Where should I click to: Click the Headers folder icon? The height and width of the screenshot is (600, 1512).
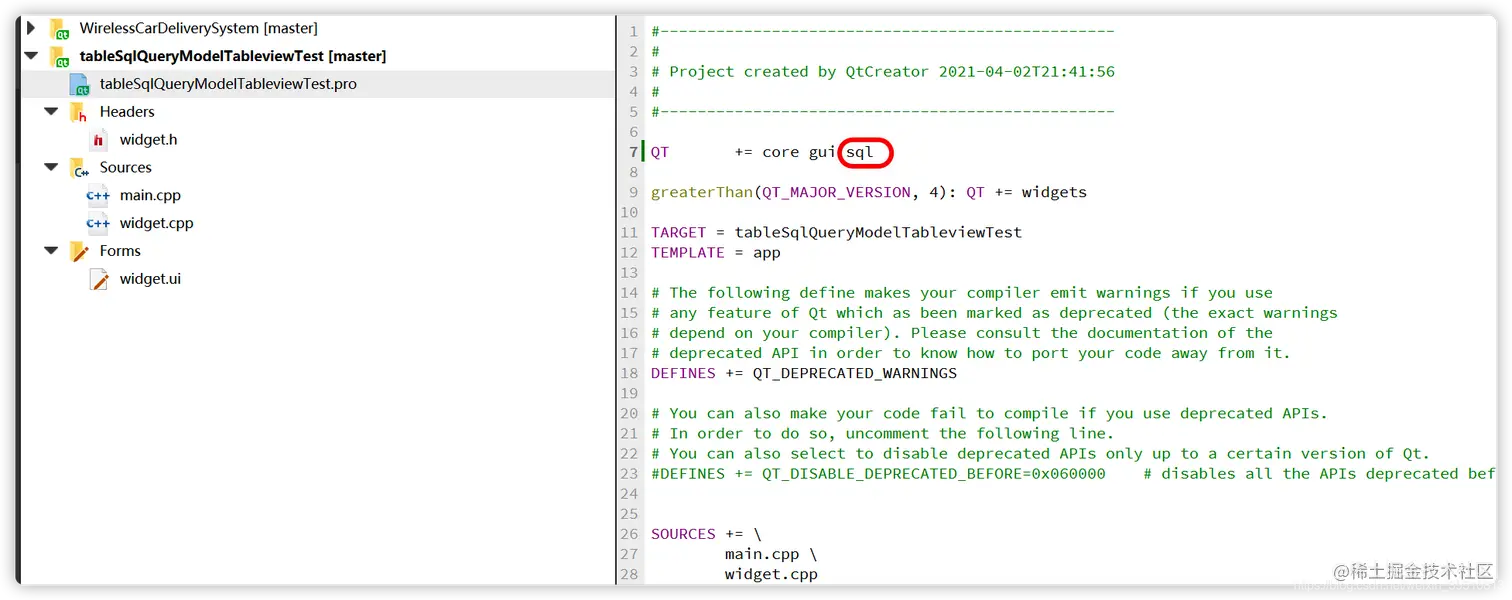(78, 111)
